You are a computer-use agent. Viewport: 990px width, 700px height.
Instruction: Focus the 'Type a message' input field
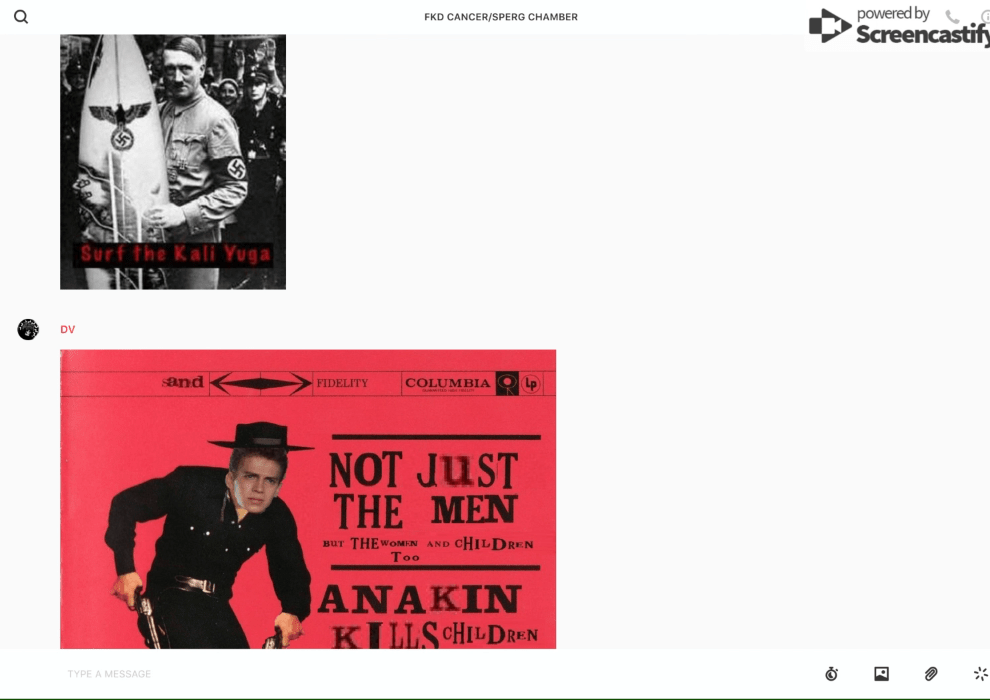pos(400,674)
